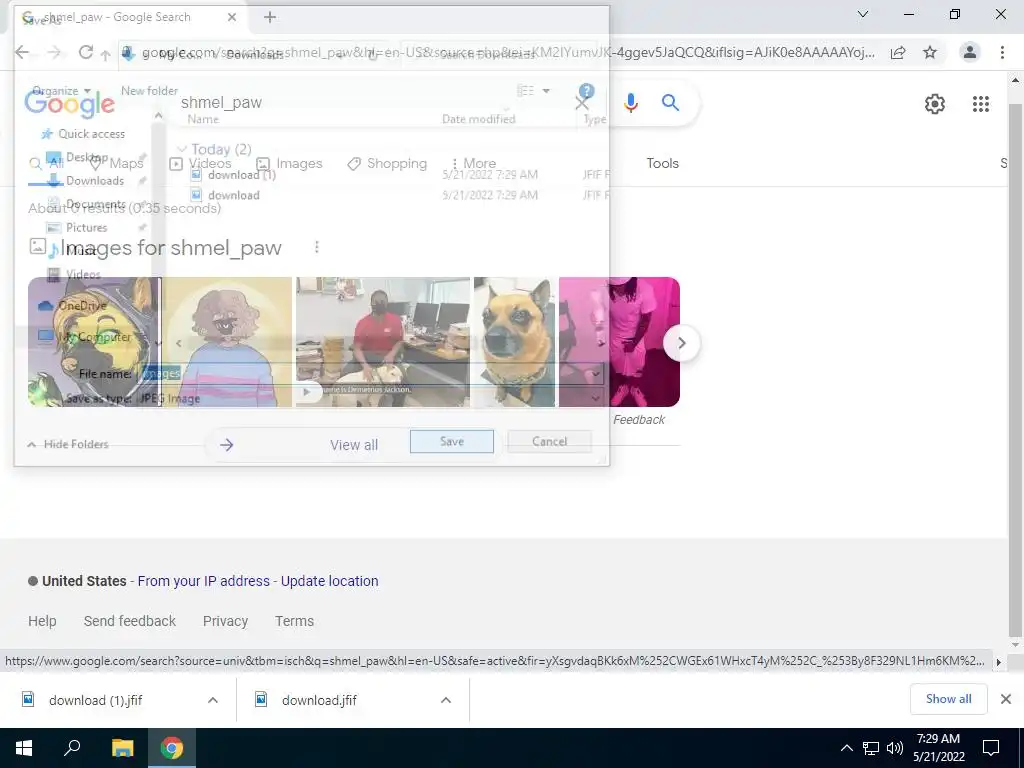Switch to the Videos results tab
The image size is (1024, 768).
(200, 163)
